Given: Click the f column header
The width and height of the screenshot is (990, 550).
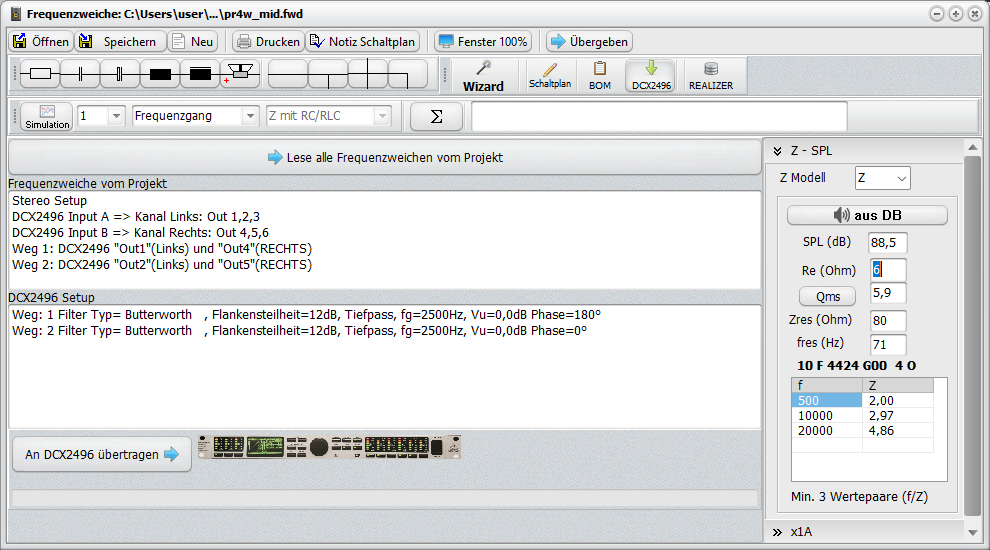Looking at the screenshot, I should point(826,385).
